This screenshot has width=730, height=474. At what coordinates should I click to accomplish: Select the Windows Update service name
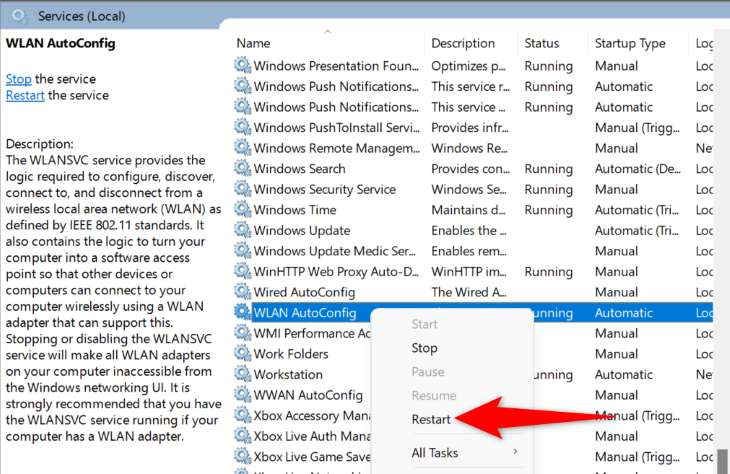point(302,230)
